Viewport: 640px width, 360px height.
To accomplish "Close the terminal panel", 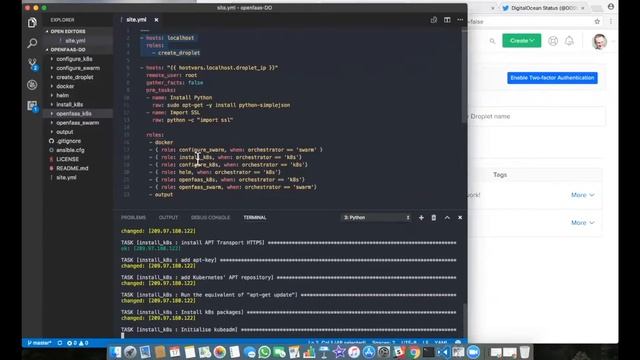I will [460, 218].
